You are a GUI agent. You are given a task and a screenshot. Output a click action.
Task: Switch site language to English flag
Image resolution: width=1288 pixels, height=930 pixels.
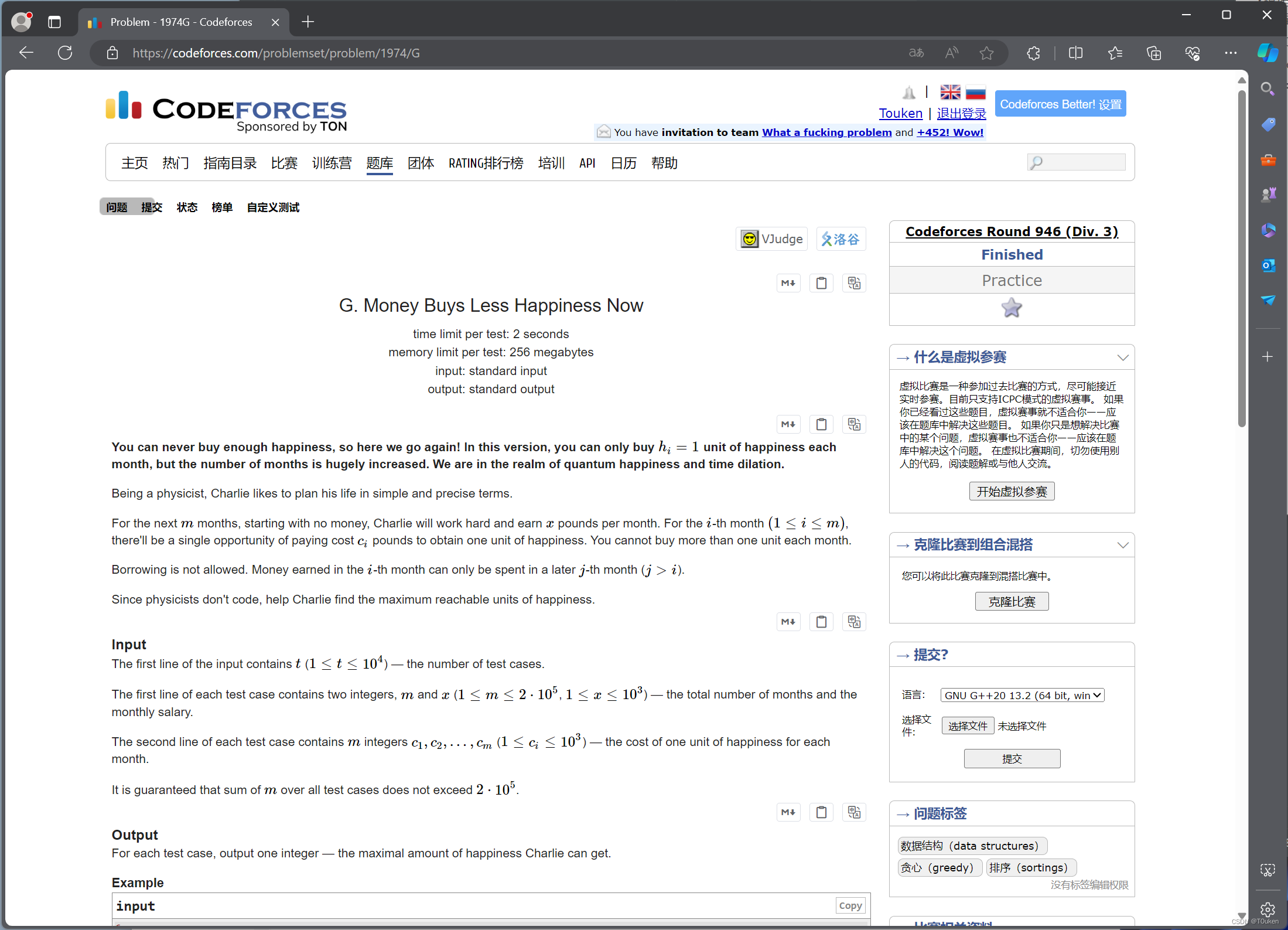pos(950,93)
